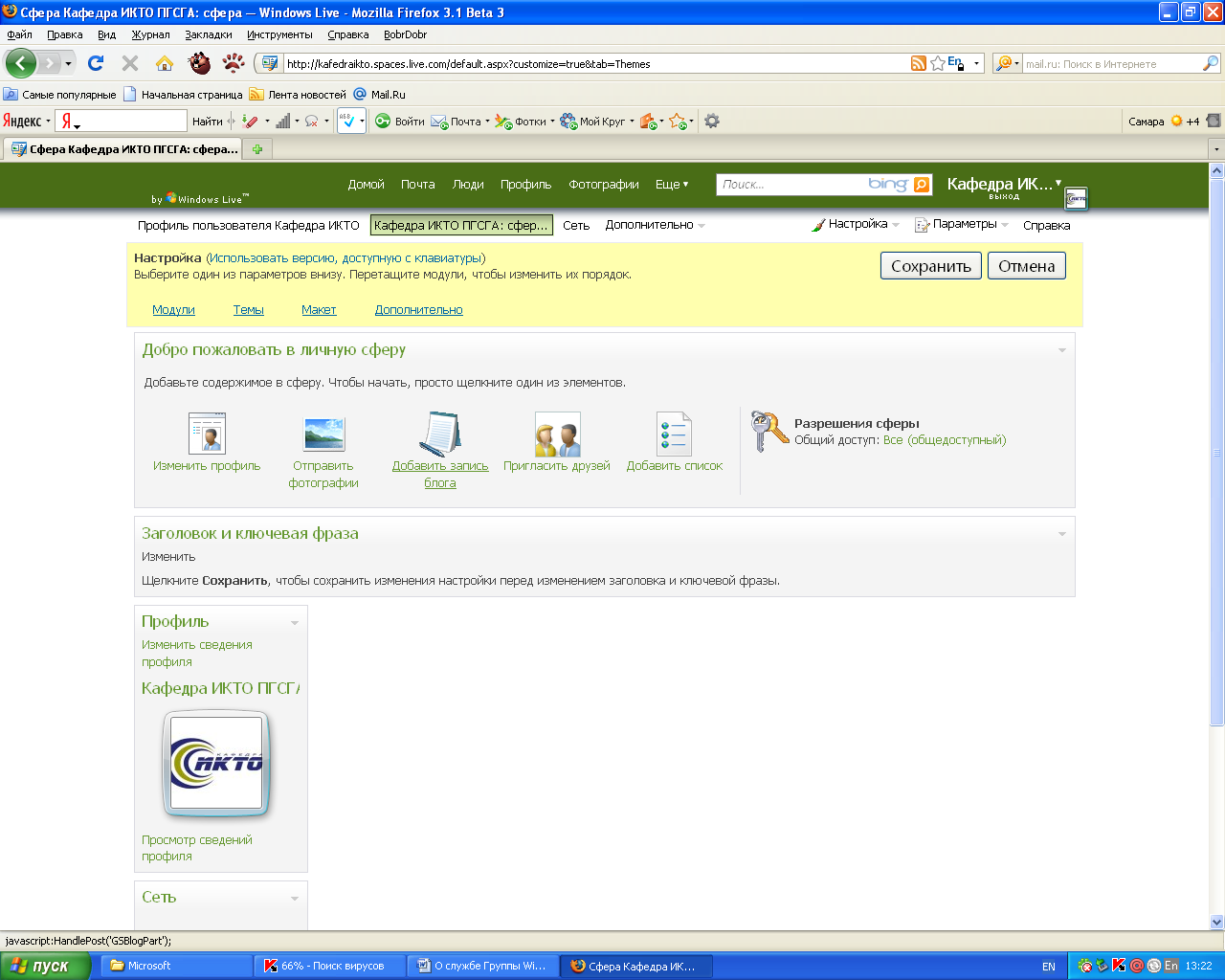Viewport: 1225px width, 980px height.
Task: Collapse the Заголовок и ключевая фраза module arrow
Action: click(1061, 534)
